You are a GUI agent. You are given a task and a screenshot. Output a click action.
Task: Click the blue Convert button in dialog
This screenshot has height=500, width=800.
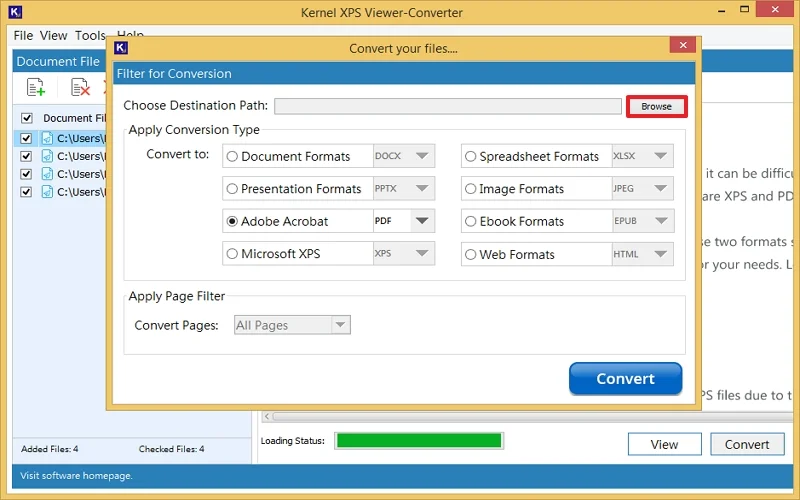(626, 379)
